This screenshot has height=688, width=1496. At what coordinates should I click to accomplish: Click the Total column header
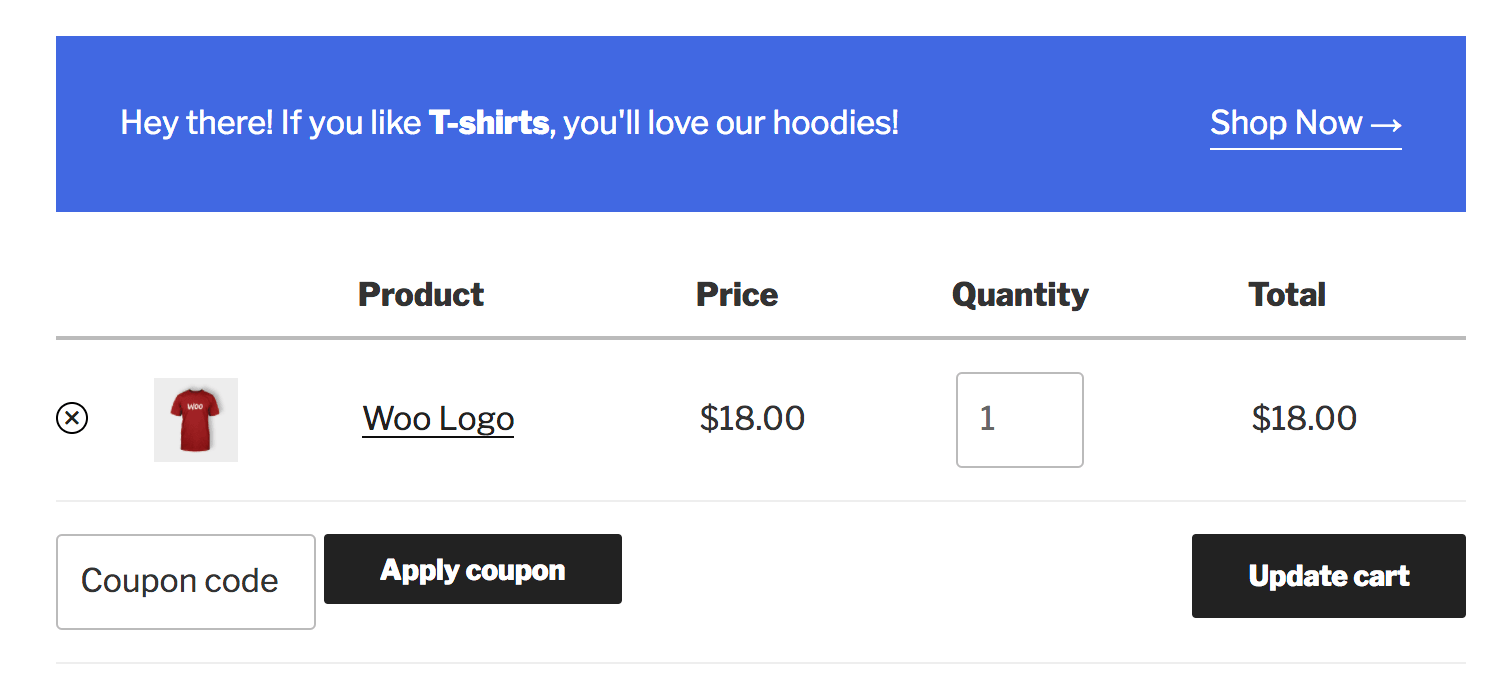point(1286,294)
